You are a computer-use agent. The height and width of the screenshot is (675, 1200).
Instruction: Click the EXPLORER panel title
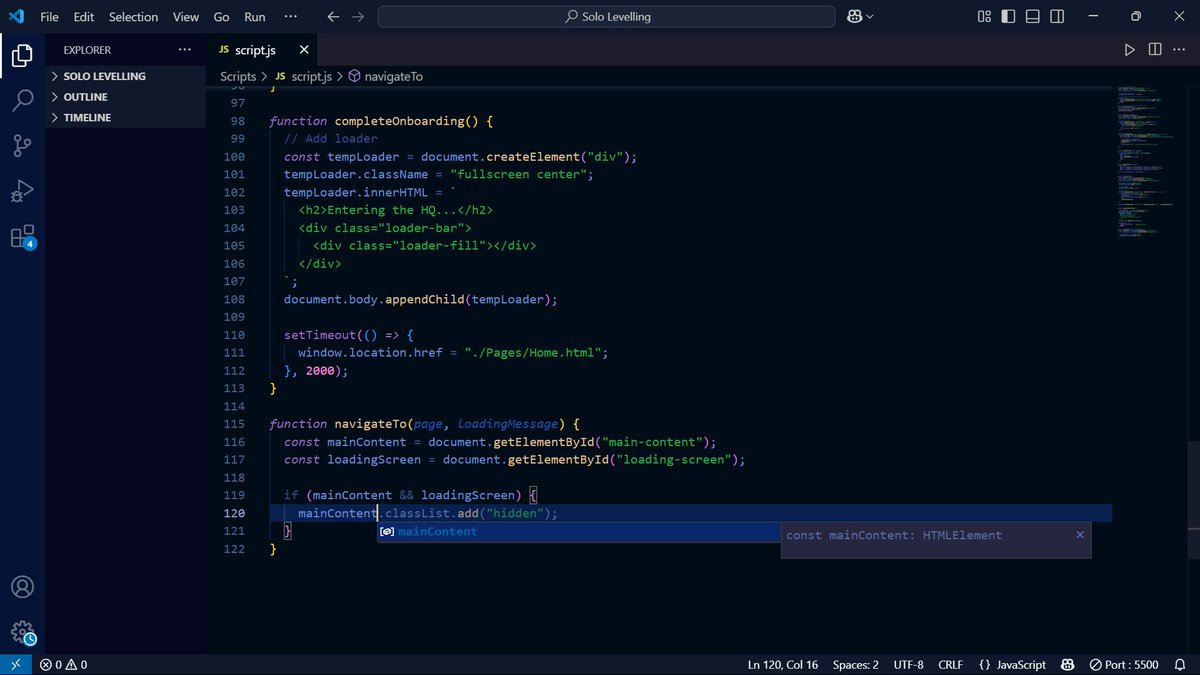(x=87, y=50)
